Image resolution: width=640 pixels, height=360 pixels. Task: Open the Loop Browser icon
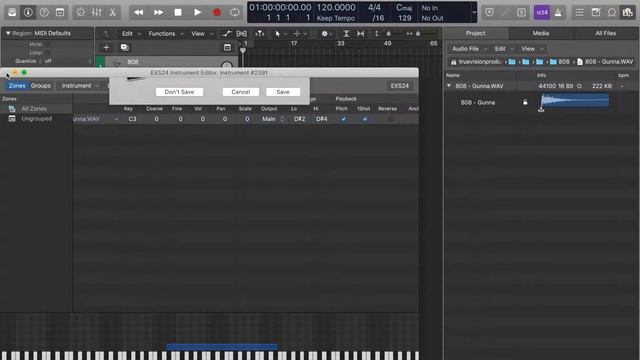coord(611,13)
